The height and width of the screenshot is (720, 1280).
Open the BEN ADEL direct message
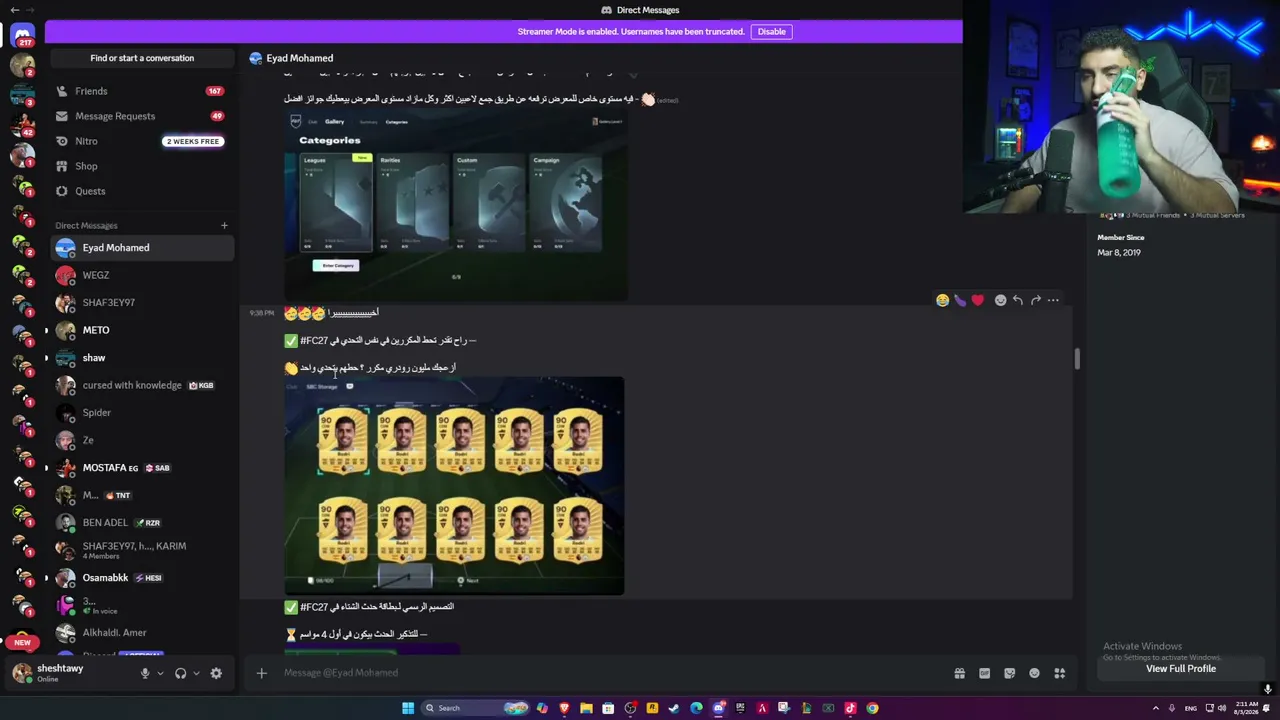coord(142,523)
